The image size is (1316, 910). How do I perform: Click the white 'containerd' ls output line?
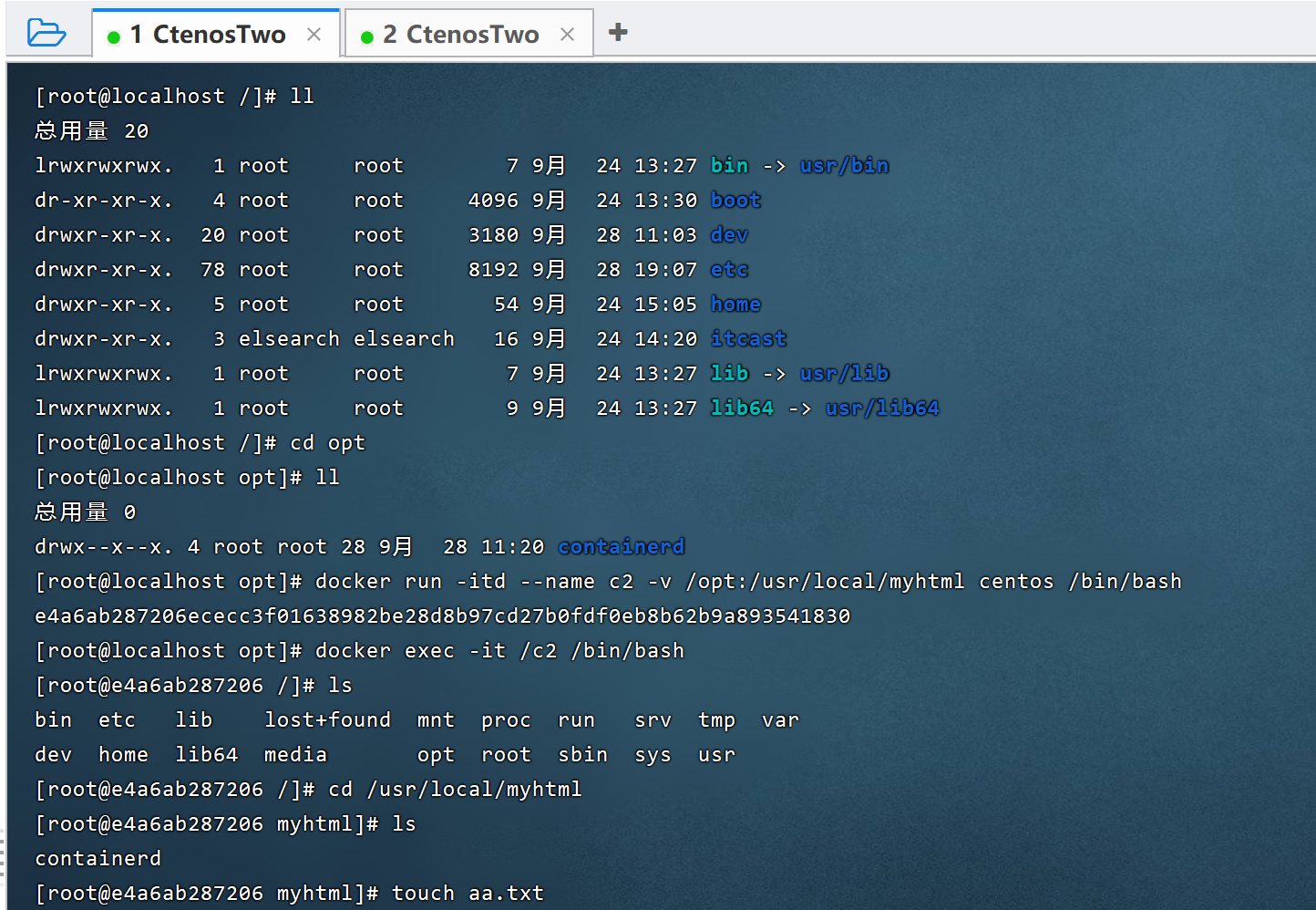click(98, 858)
